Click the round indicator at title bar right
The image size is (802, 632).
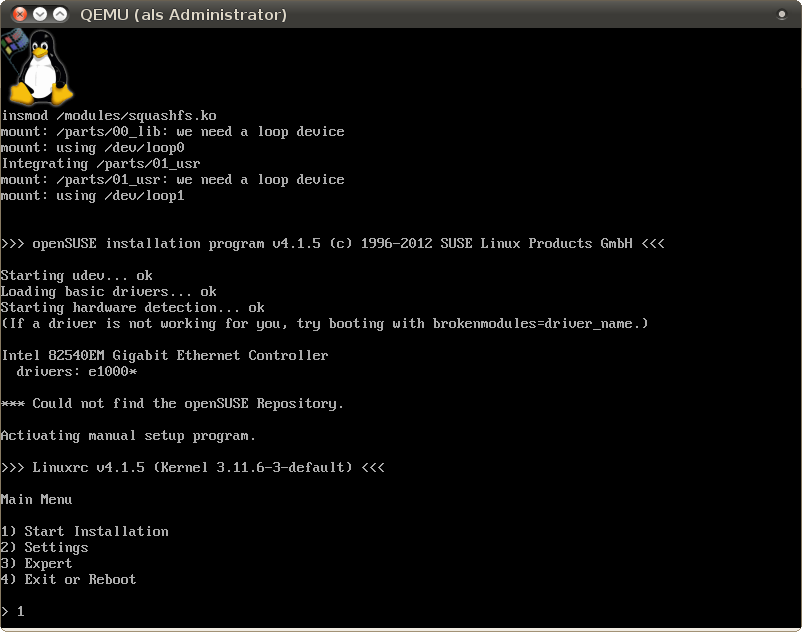(782, 14)
